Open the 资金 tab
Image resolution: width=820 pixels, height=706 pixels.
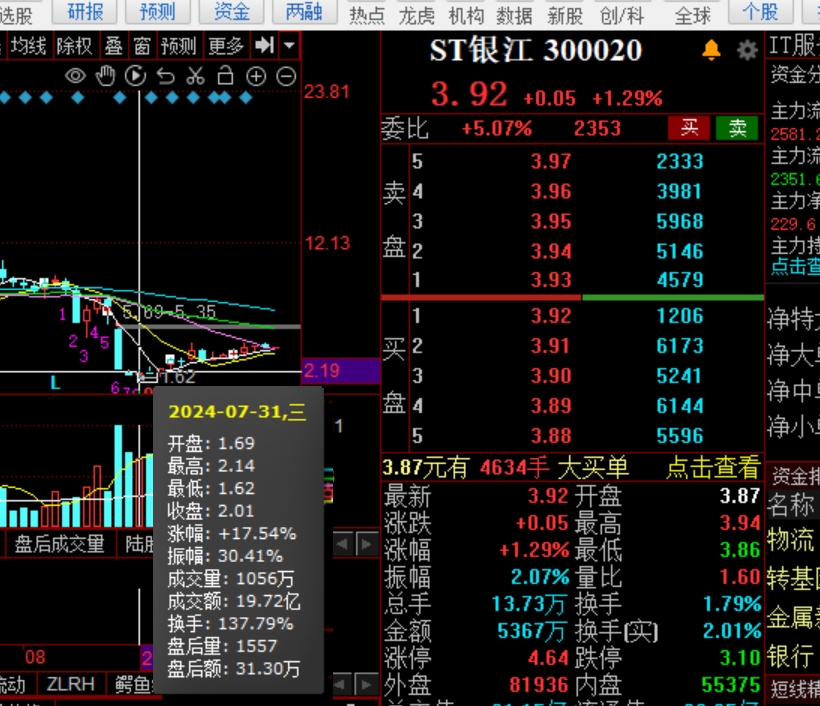pyautogui.click(x=232, y=12)
